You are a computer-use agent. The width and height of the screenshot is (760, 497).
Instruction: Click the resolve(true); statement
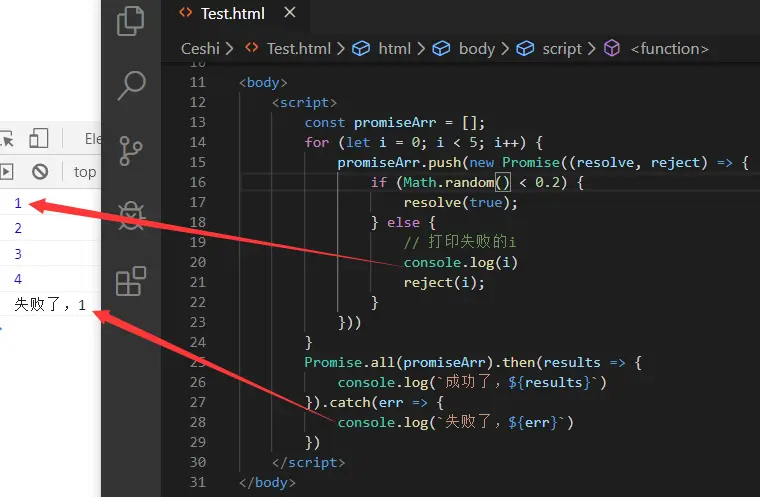(x=460, y=202)
